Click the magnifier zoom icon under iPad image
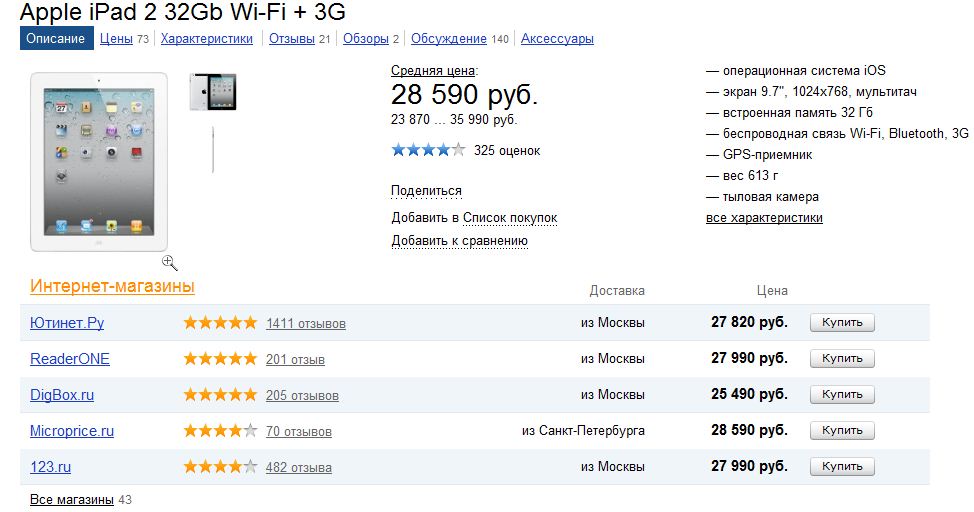 tap(169, 263)
